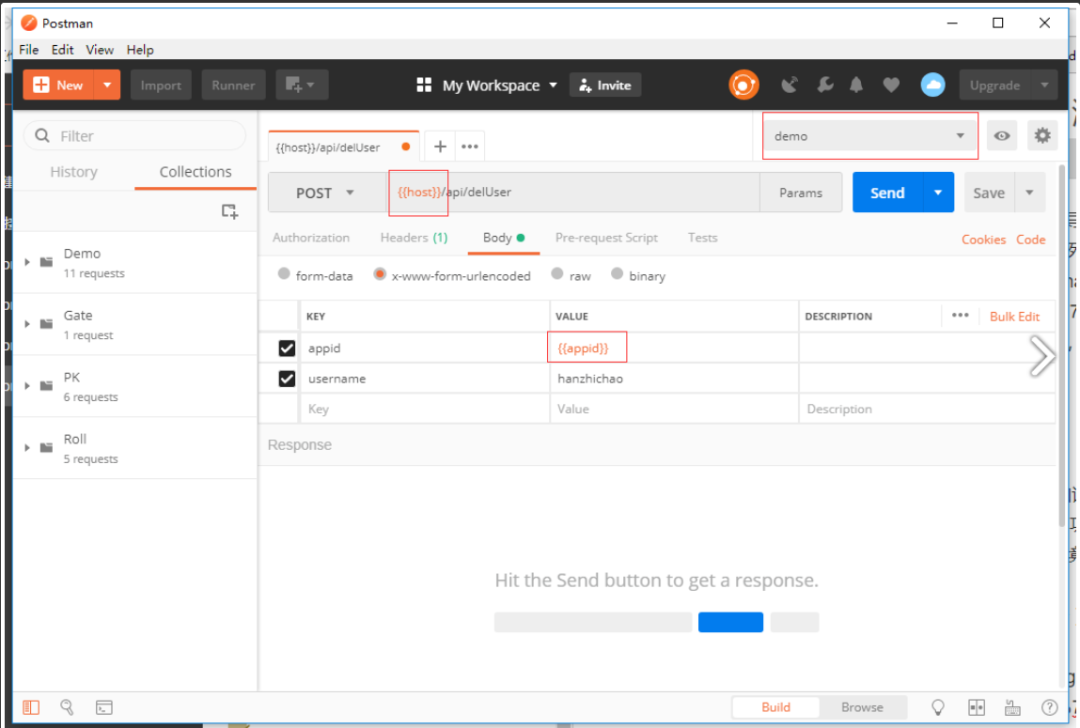Open notifications bell icon
Screen dimensions: 1080x728
click(x=856, y=85)
